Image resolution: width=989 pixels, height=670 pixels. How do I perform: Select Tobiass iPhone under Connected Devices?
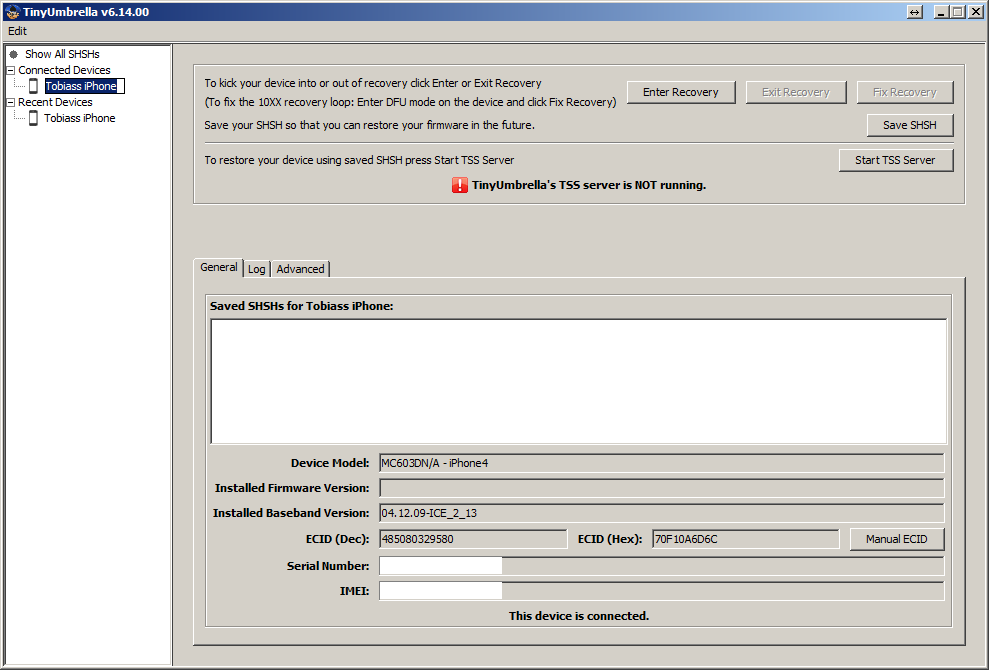85,86
